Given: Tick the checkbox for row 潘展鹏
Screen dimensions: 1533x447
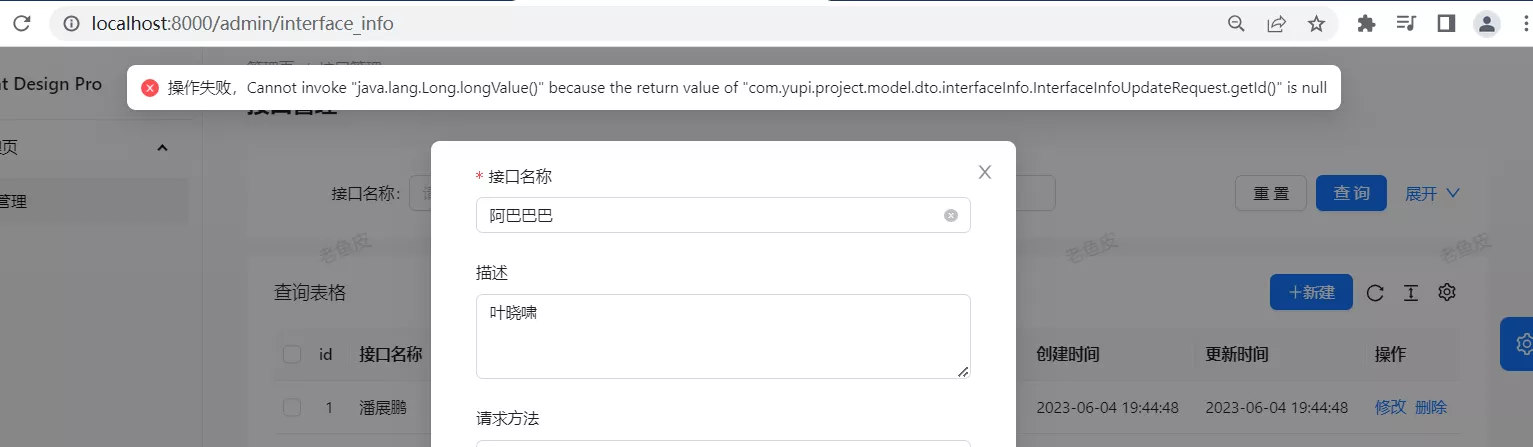Looking at the screenshot, I should click(292, 407).
